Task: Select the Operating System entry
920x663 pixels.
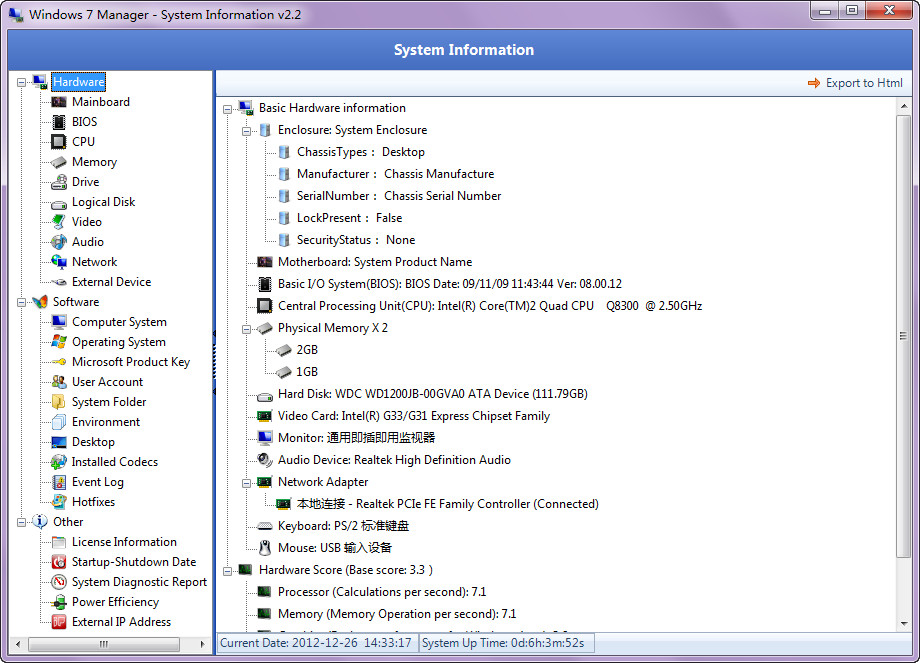Action: [x=118, y=342]
